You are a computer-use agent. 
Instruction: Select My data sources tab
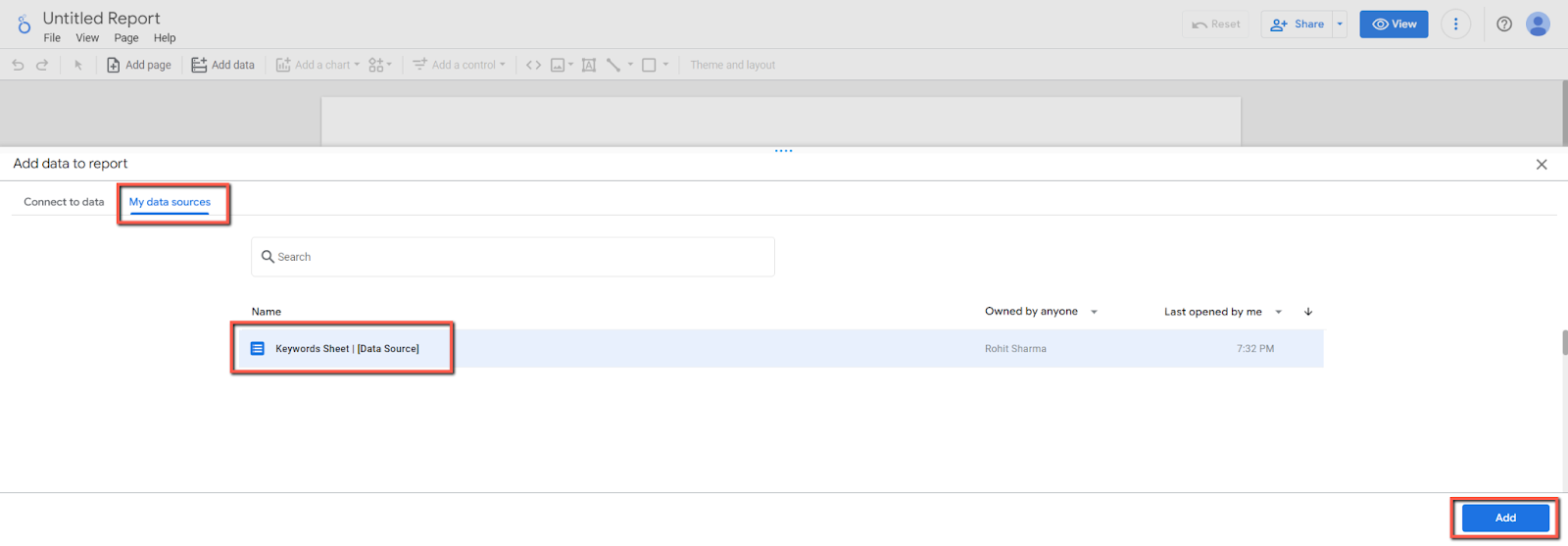point(170,202)
